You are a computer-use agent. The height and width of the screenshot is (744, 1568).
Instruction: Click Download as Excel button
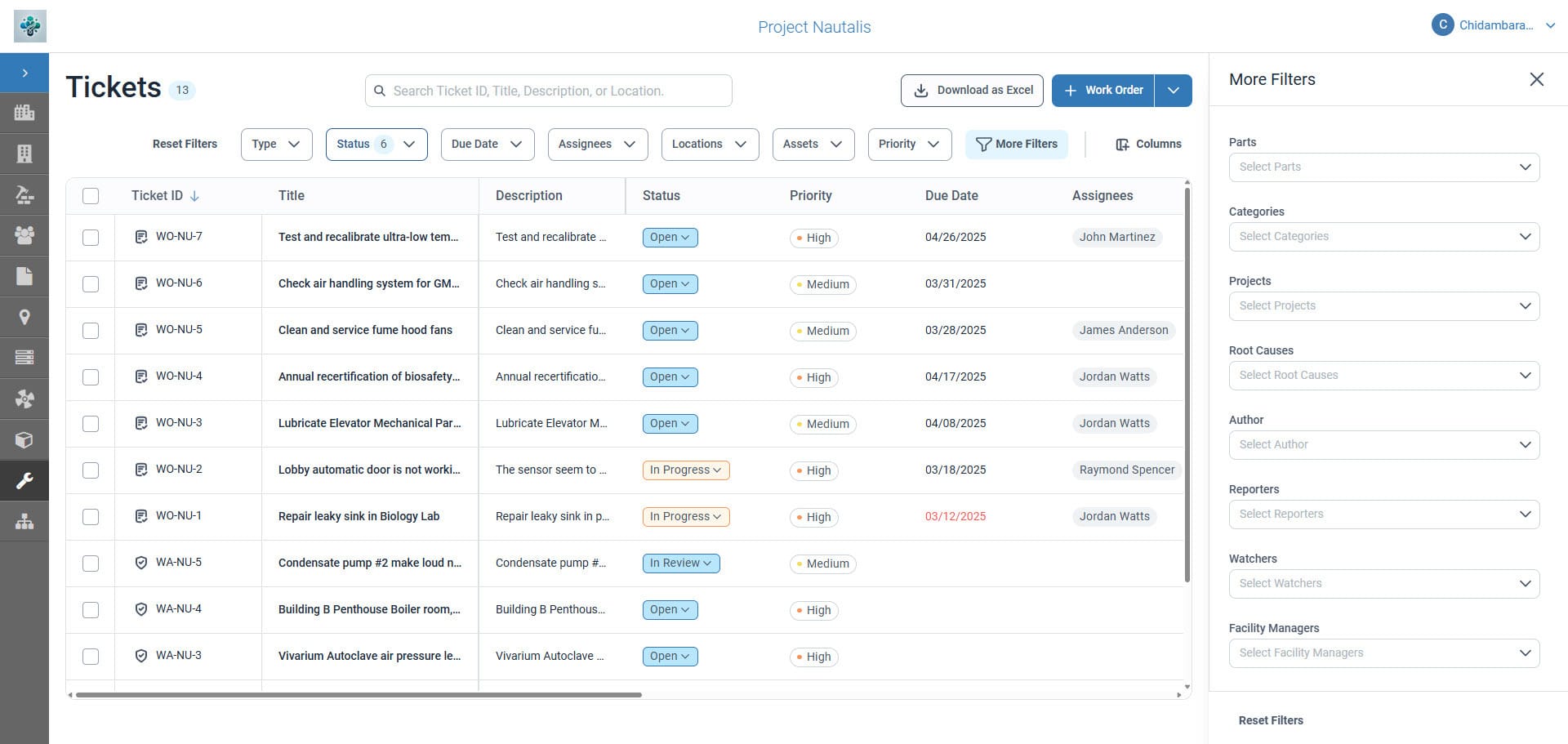972,91
